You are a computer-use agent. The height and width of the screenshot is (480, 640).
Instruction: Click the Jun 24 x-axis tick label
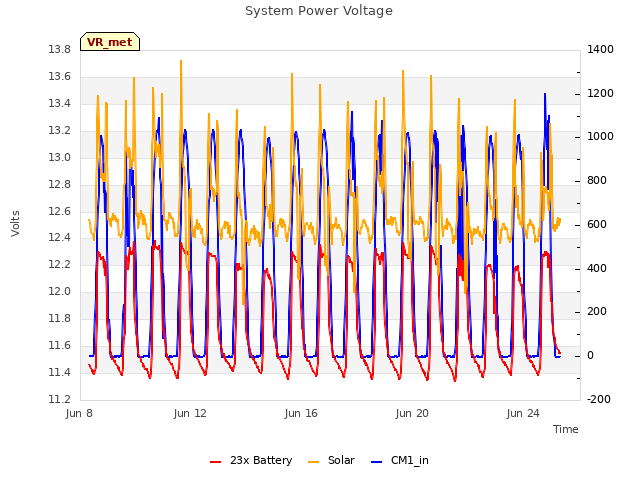[523, 413]
